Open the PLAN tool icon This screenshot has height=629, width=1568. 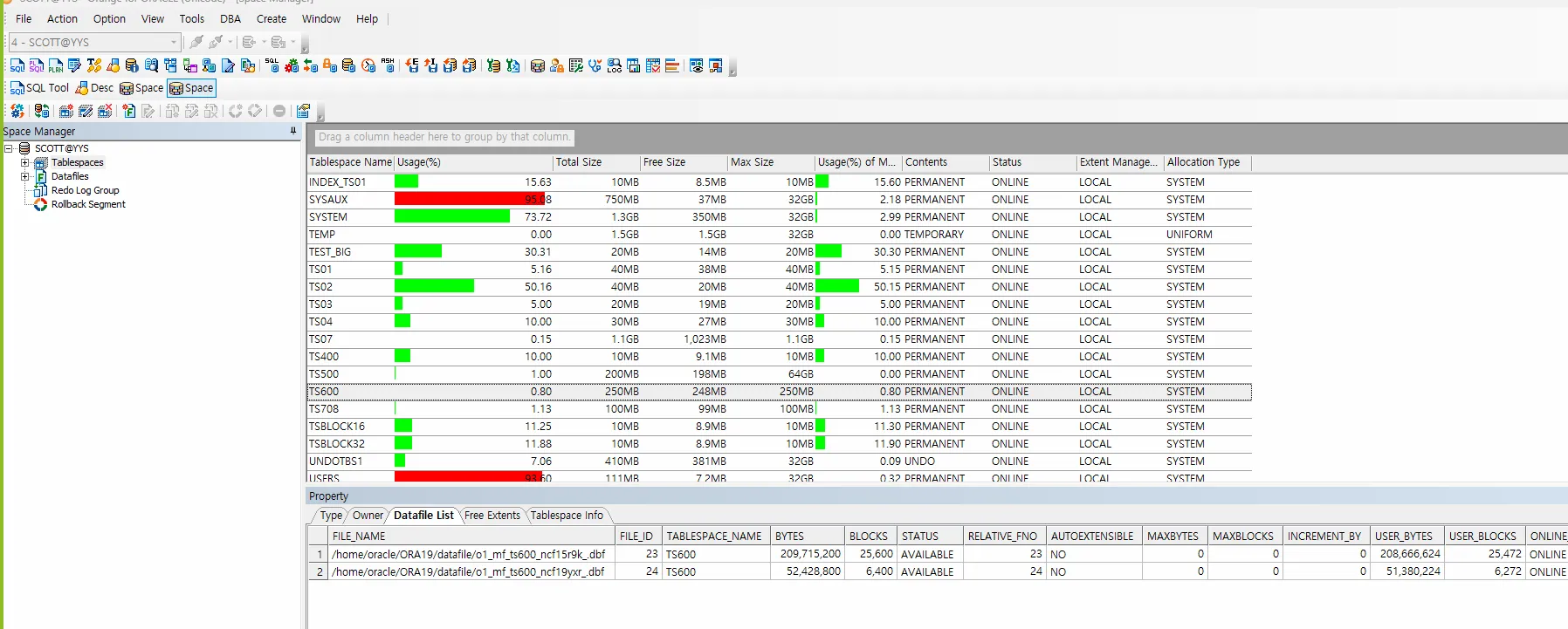coord(56,65)
